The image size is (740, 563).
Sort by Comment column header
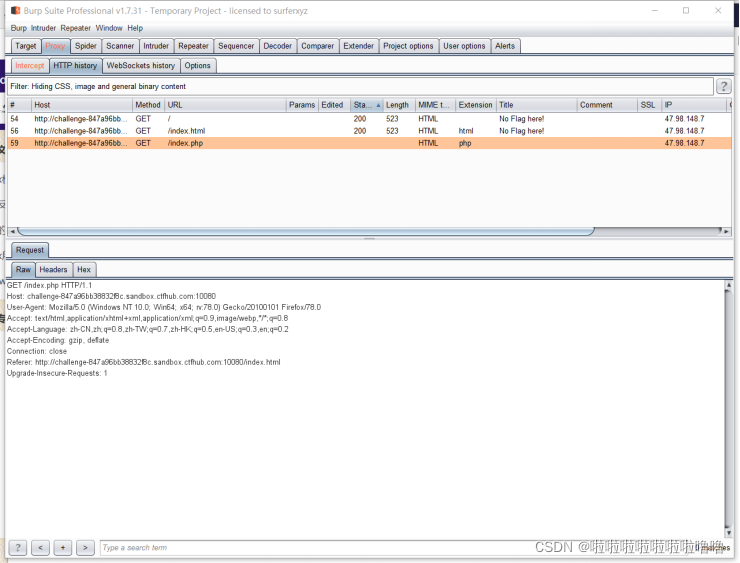(x=607, y=105)
